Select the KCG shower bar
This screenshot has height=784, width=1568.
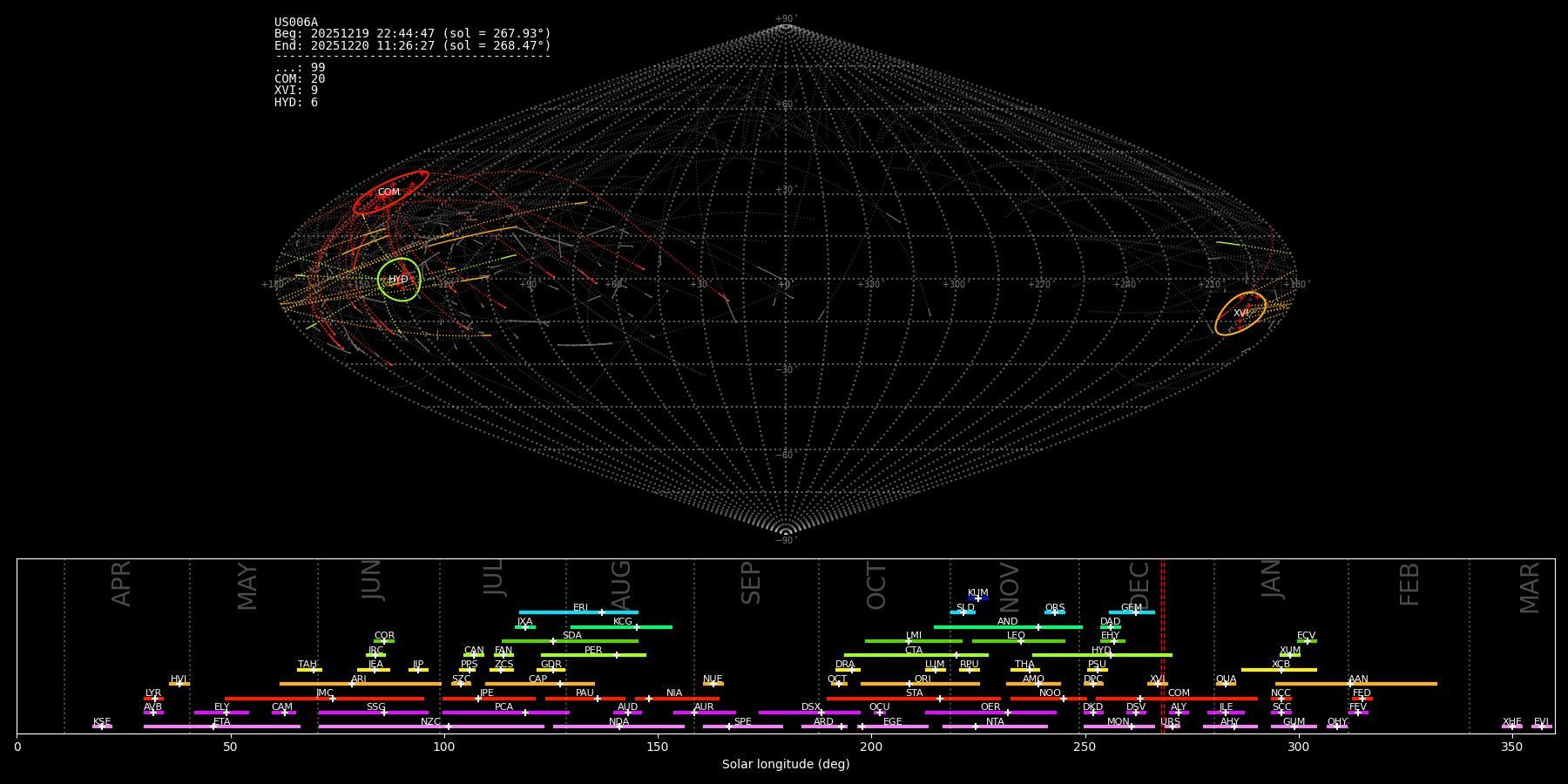pos(621,627)
